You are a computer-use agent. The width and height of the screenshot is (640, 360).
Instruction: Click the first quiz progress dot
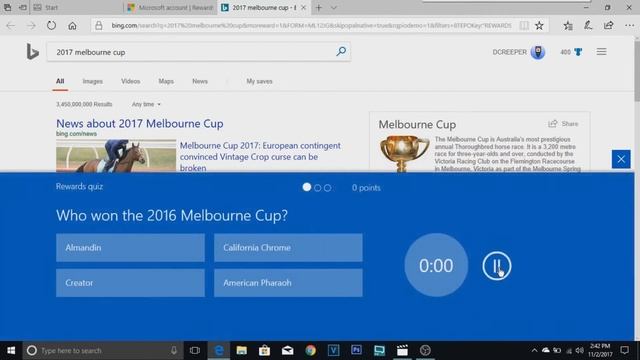[307, 187]
